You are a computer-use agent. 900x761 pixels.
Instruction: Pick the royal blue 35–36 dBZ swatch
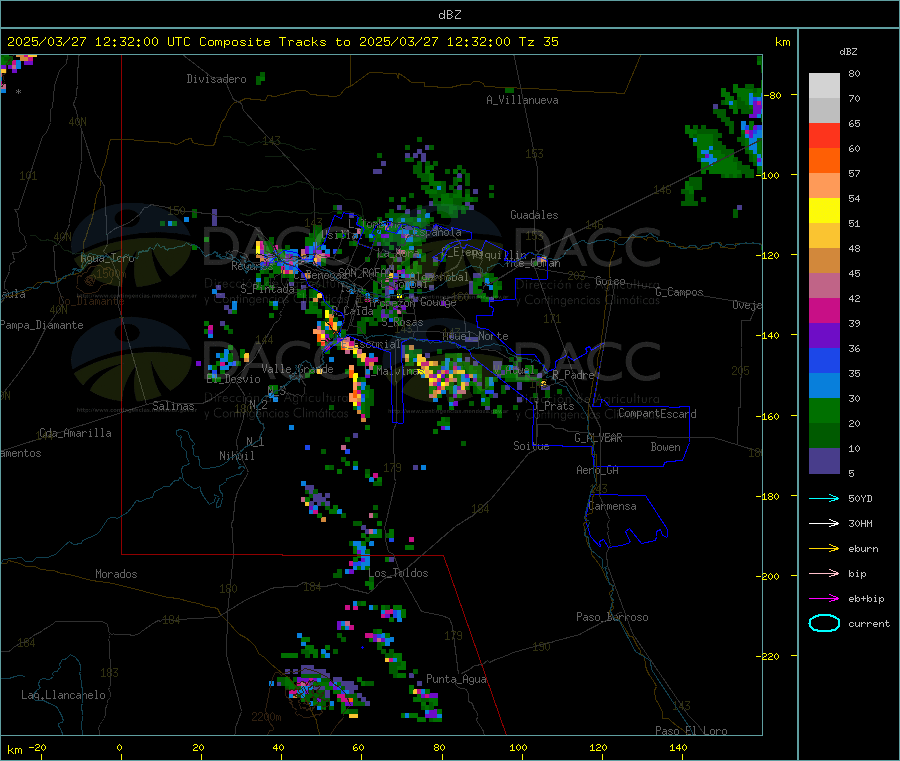point(824,361)
